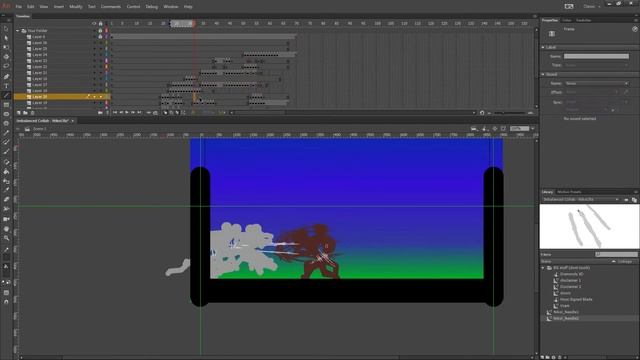The image size is (640, 360).
Task: Select the Pencil tool
Action: coord(6,133)
